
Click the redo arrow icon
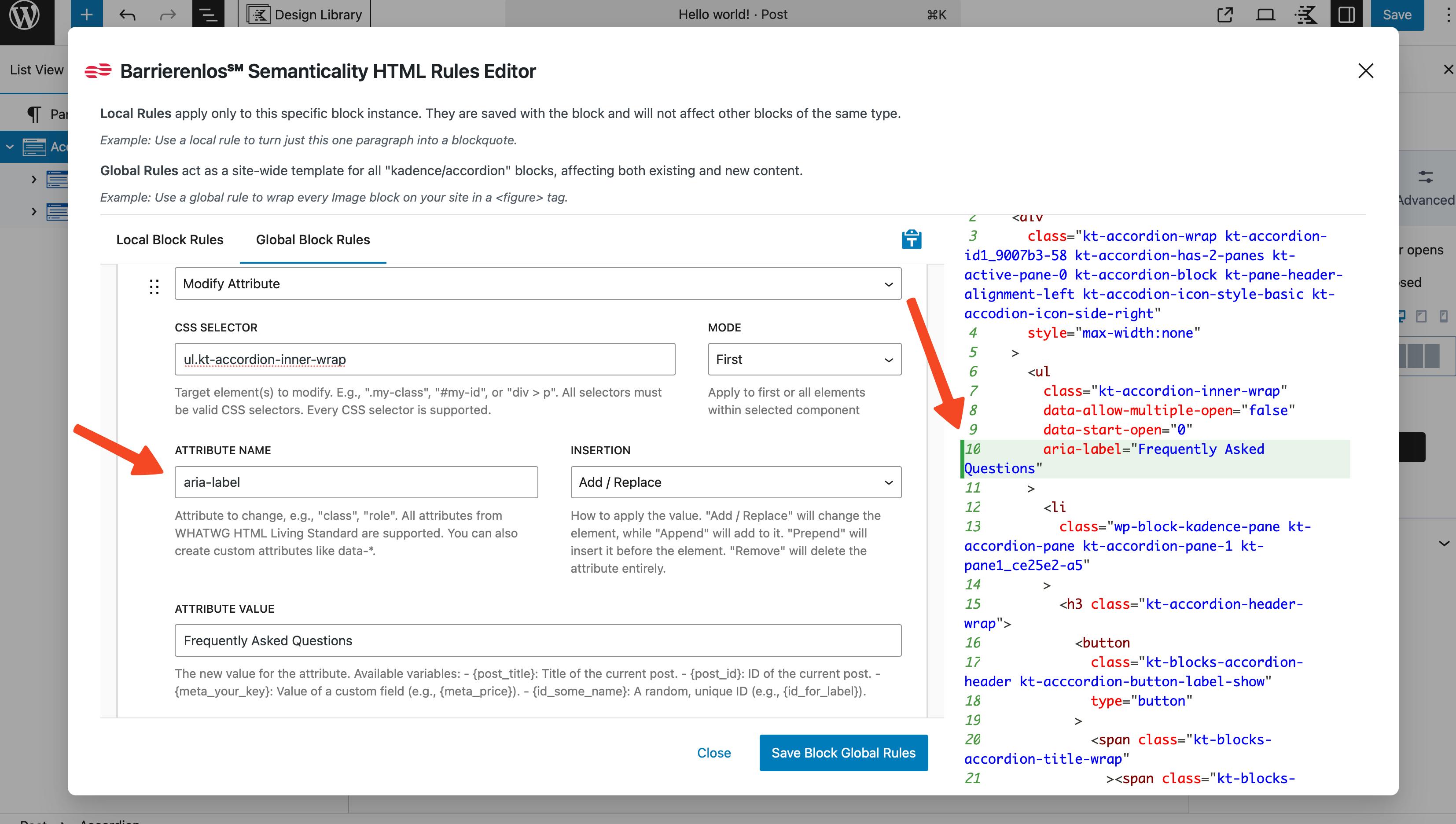click(168, 14)
